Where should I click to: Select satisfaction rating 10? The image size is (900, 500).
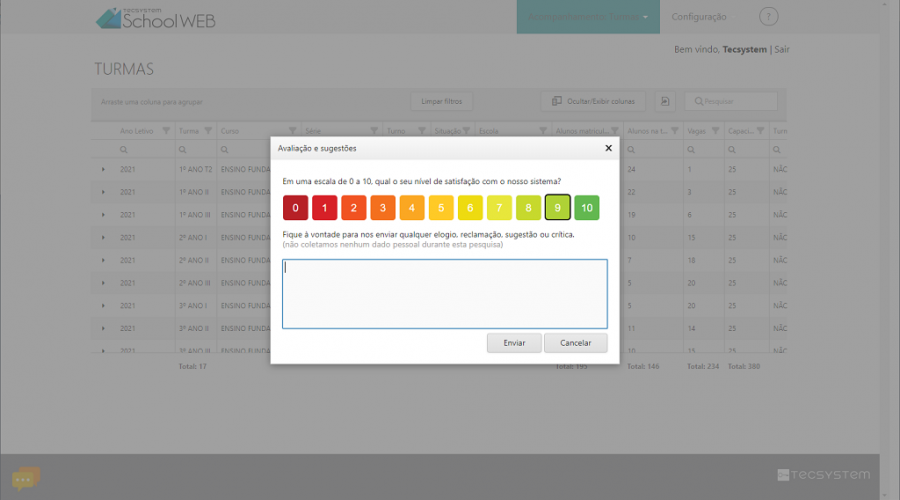[x=587, y=208]
